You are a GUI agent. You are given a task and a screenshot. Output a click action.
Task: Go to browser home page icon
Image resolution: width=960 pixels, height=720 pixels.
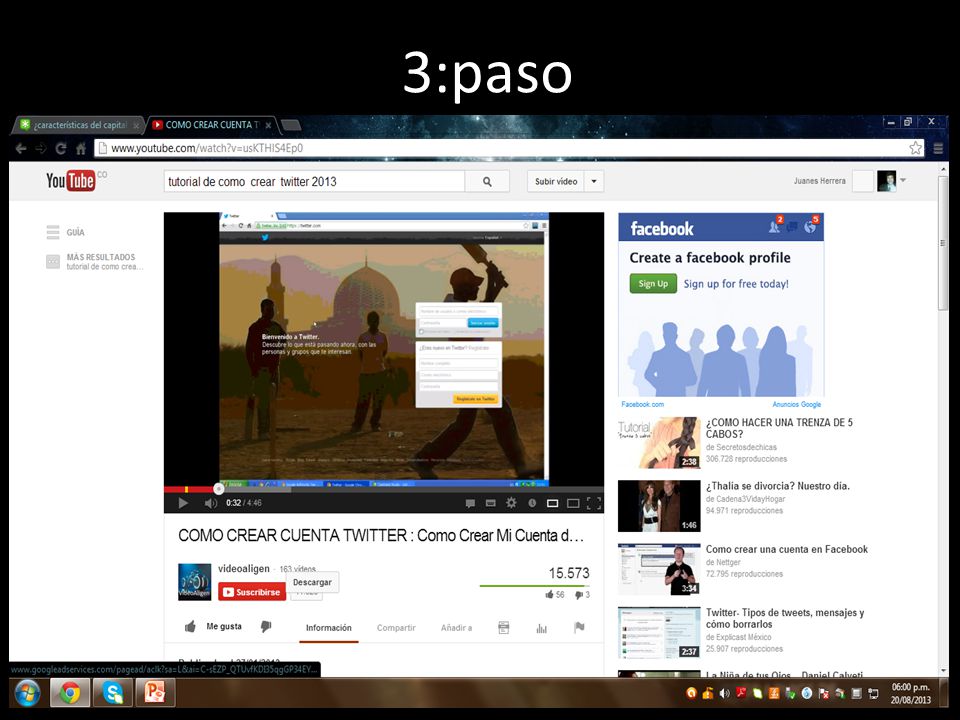80,148
